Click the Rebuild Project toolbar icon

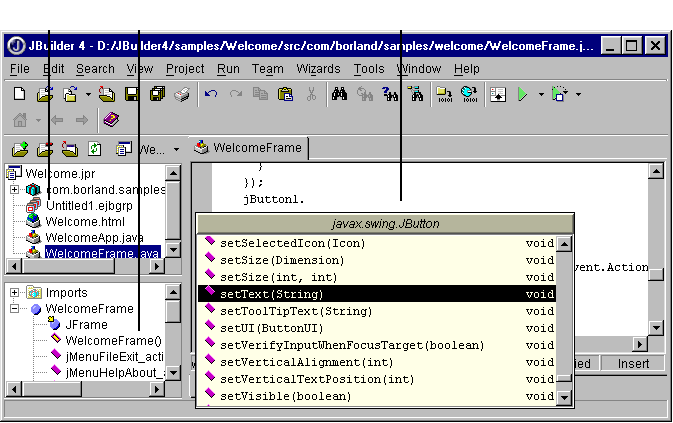click(x=469, y=94)
